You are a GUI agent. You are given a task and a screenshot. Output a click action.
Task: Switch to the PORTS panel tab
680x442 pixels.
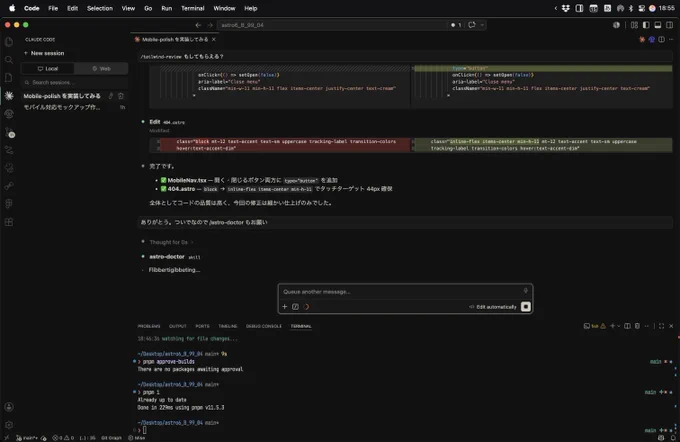pos(202,326)
